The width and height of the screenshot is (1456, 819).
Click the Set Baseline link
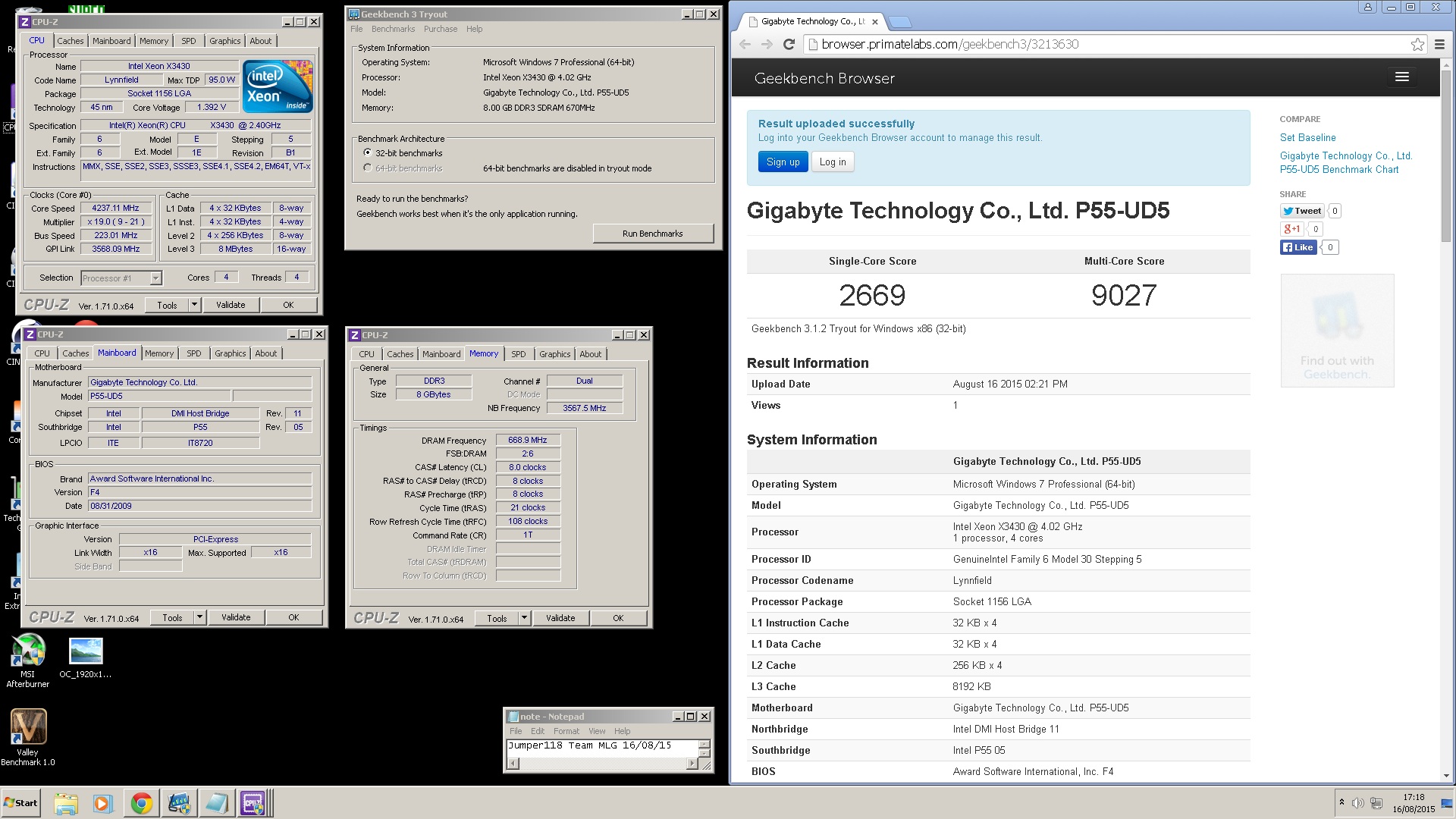[x=1307, y=137]
